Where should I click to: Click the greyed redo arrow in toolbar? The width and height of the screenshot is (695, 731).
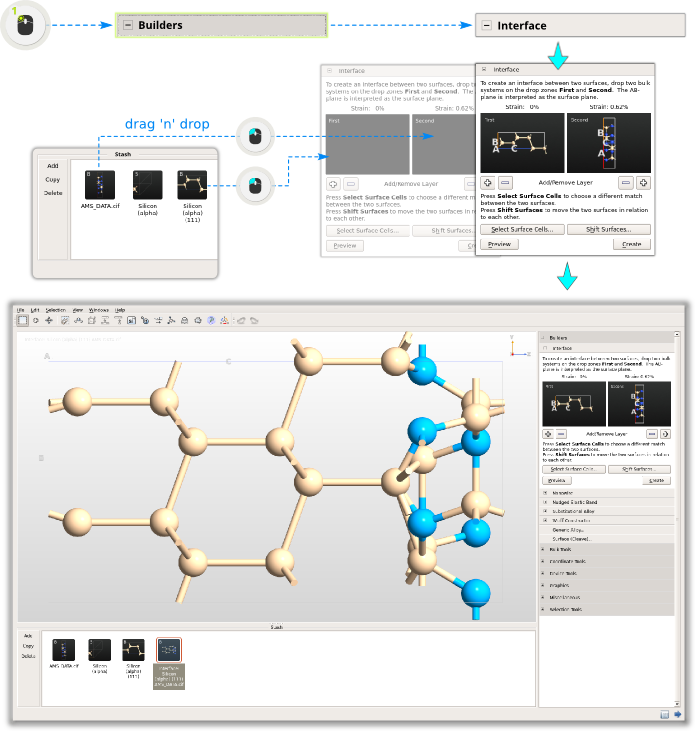pyautogui.click(x=254, y=320)
